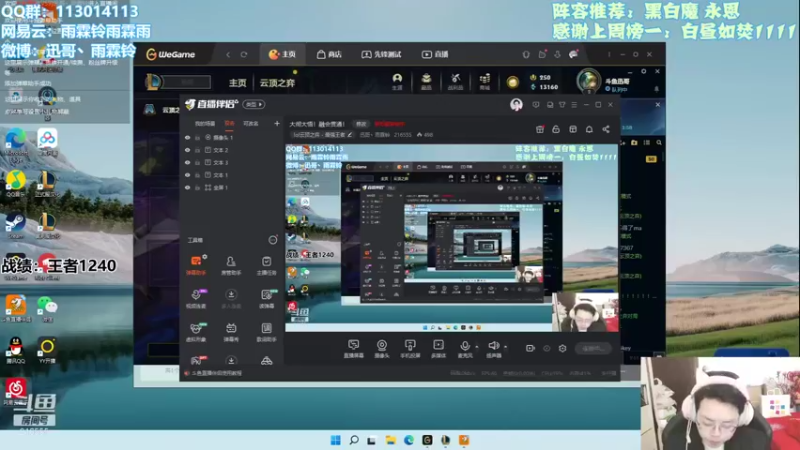Expand the microphone options arrow
The image size is (800, 450).
(x=477, y=346)
